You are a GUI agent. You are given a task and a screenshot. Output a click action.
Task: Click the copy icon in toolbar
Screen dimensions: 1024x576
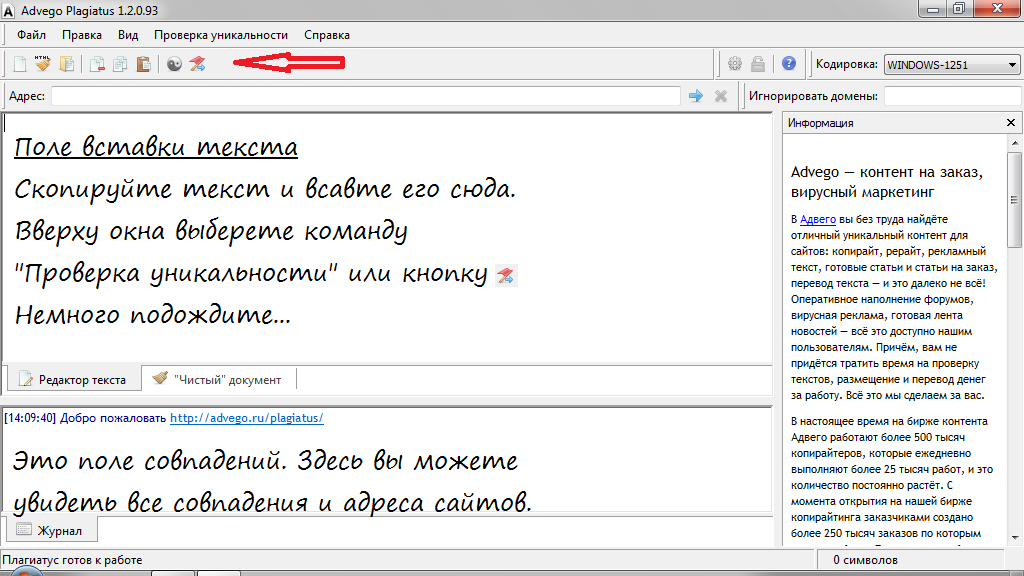point(120,63)
